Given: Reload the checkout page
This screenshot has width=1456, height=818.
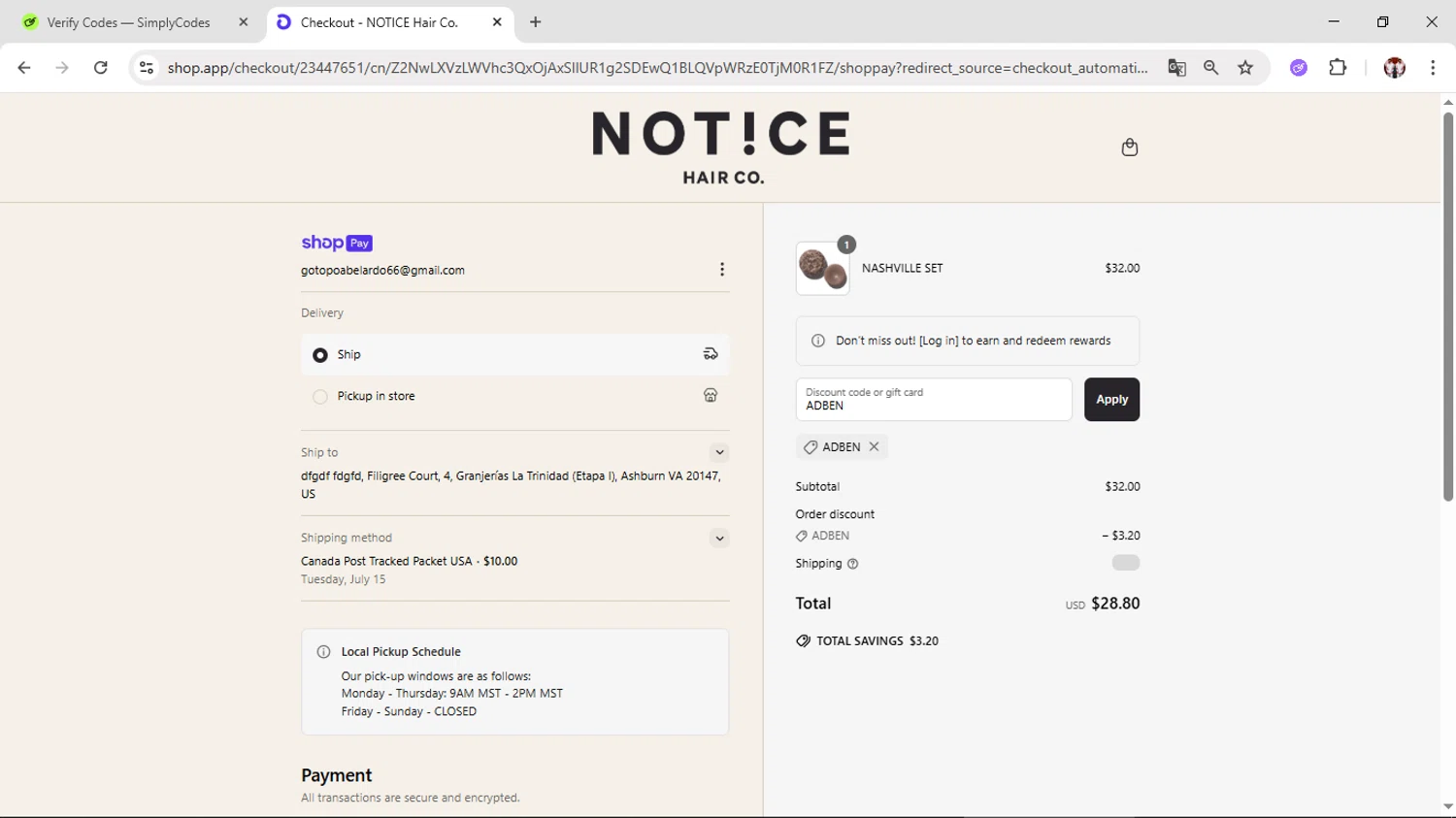Looking at the screenshot, I should (x=100, y=68).
